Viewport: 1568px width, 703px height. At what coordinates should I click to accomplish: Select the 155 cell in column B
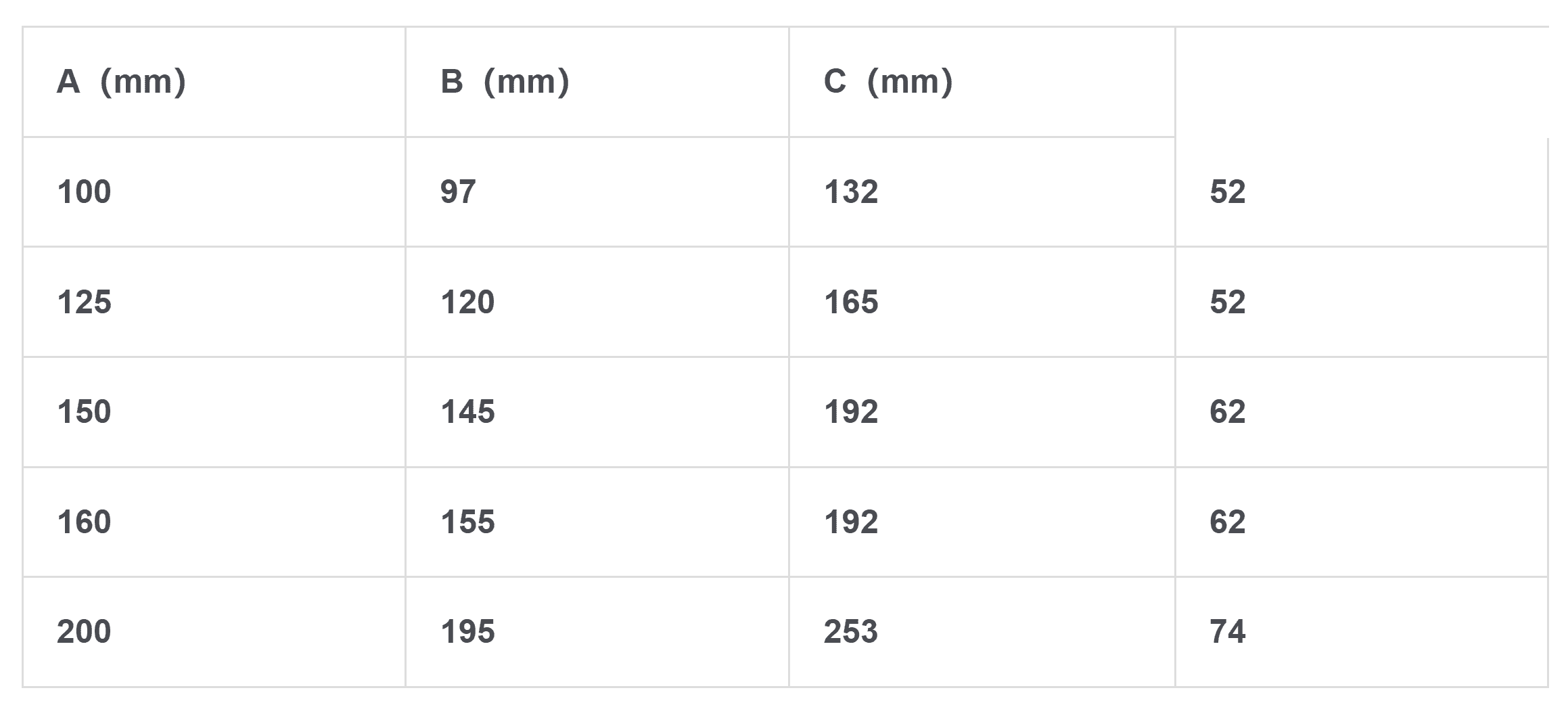tap(597, 522)
